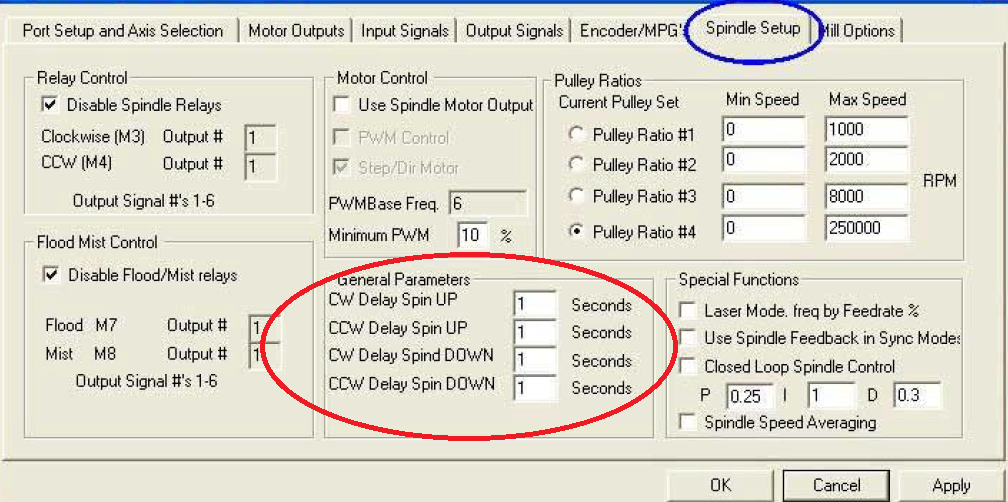Screen dimensions: 1008x502
Task: Select Pulley Ratio #1 radio button
Action: tap(576, 134)
